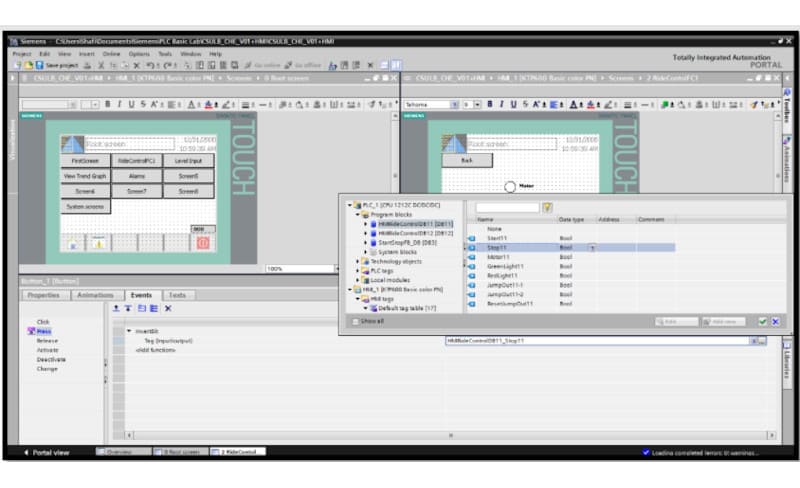Screen dimensions: 800x488
Task: Select the GreenLight11 tag row
Action: [x=571, y=266]
